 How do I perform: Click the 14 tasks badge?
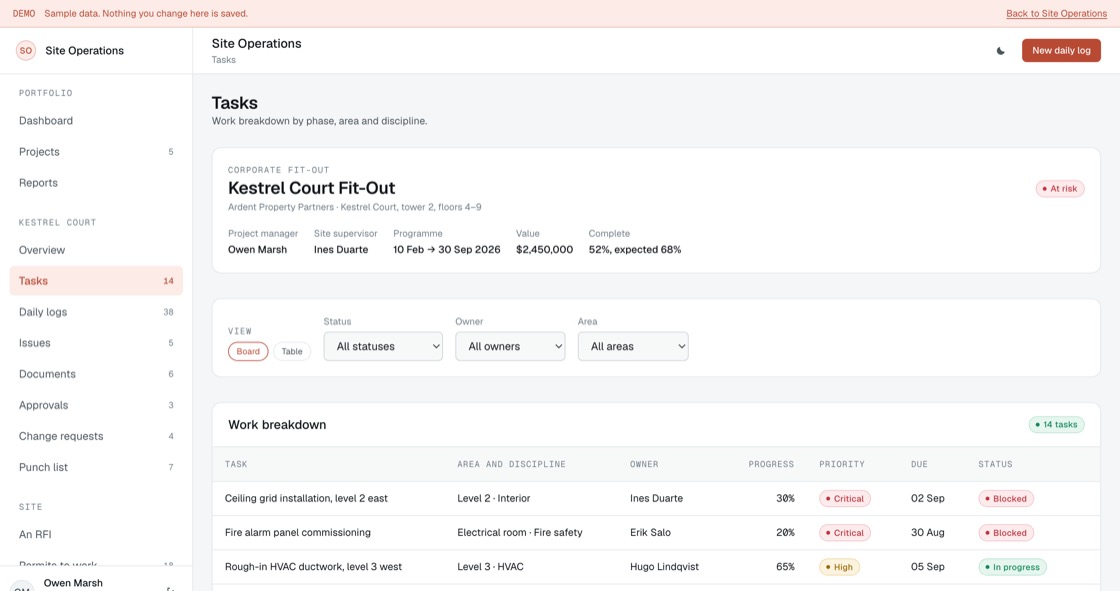coord(1056,424)
